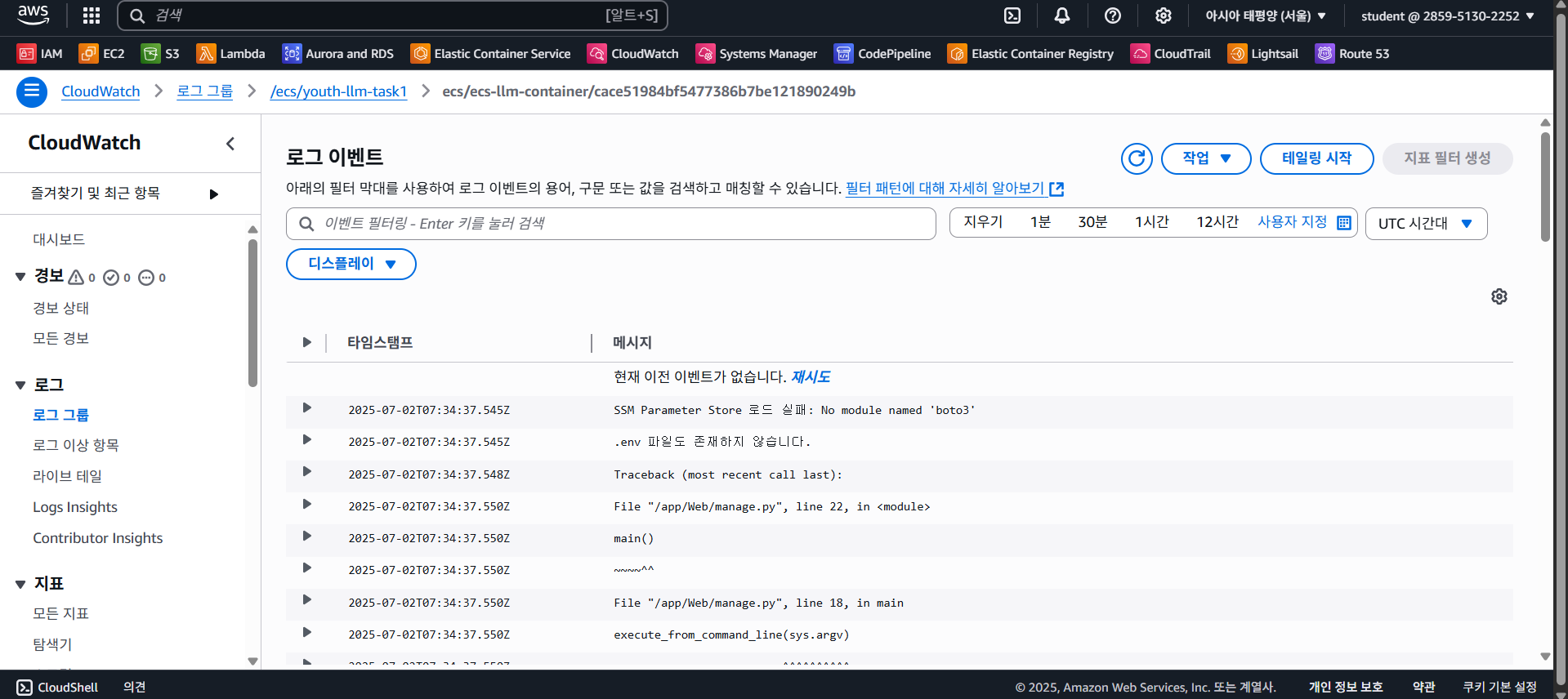Open EC2 service shortcut
The height and width of the screenshot is (699, 1568).
tap(102, 54)
